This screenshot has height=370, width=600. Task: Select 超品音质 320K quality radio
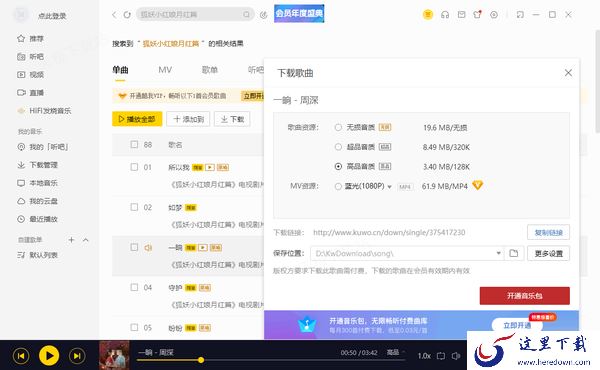click(x=338, y=147)
